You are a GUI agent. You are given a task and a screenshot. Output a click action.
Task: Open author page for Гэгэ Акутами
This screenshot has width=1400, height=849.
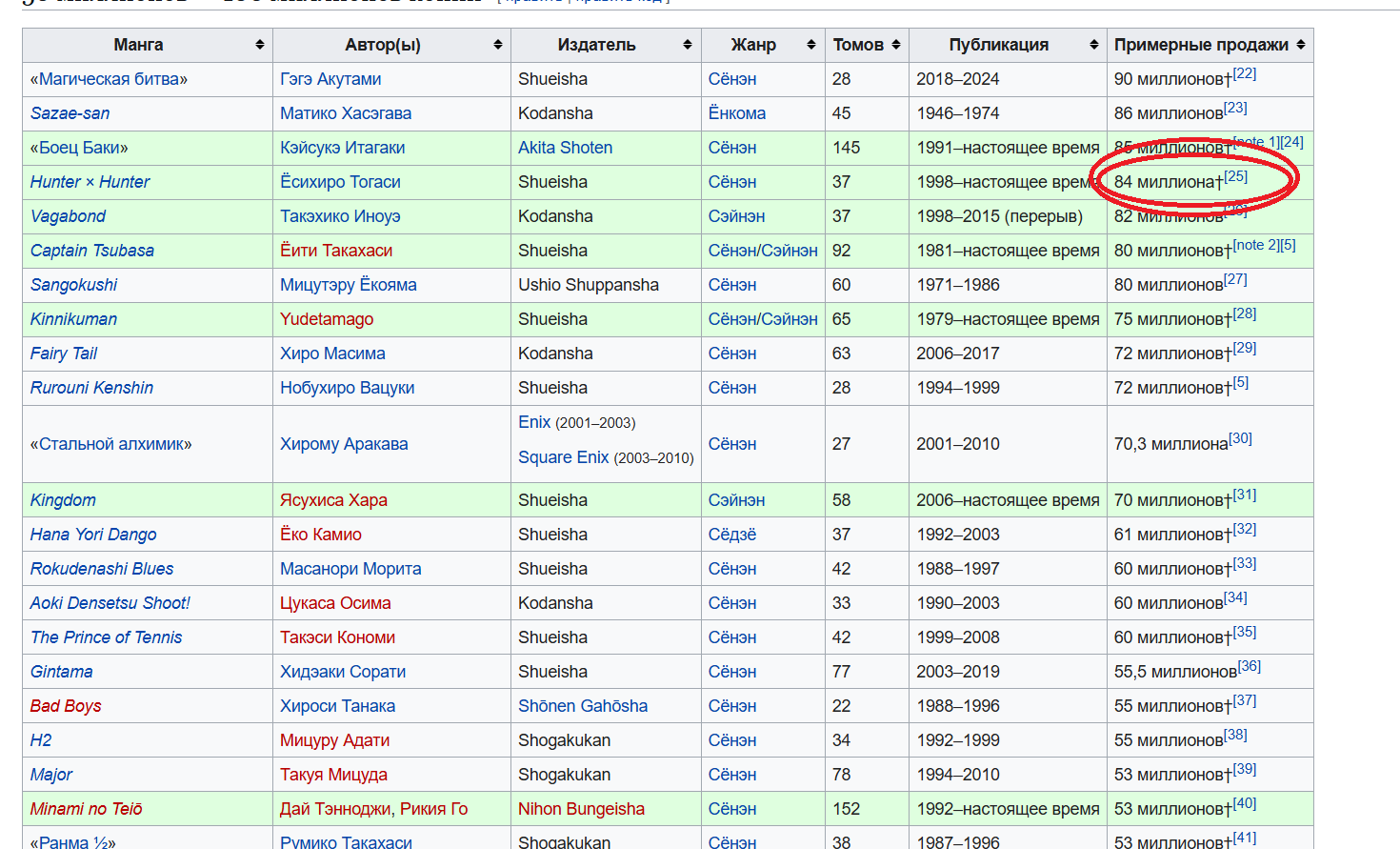pyautogui.click(x=330, y=79)
